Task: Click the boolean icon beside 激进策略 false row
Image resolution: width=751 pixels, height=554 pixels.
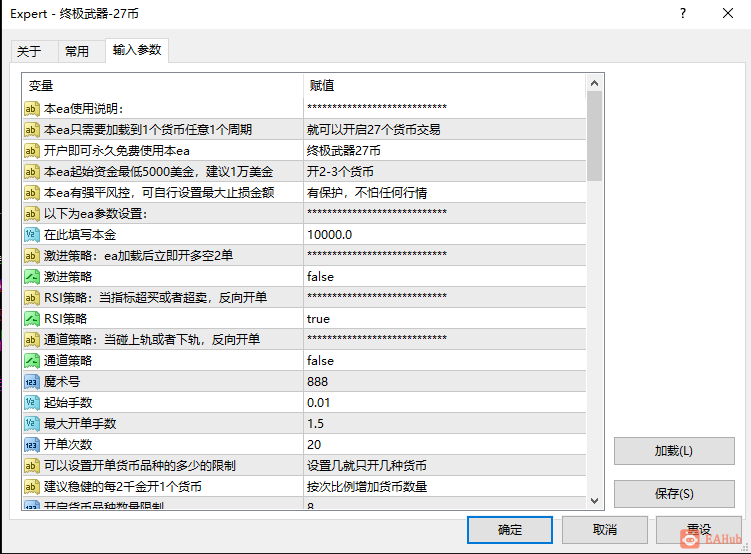Action: click(31, 277)
